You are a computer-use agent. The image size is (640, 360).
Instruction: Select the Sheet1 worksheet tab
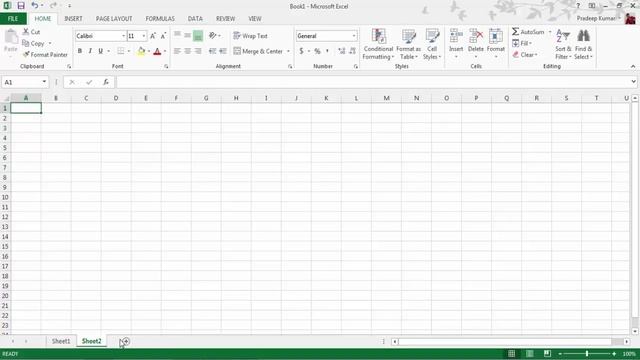click(x=61, y=341)
